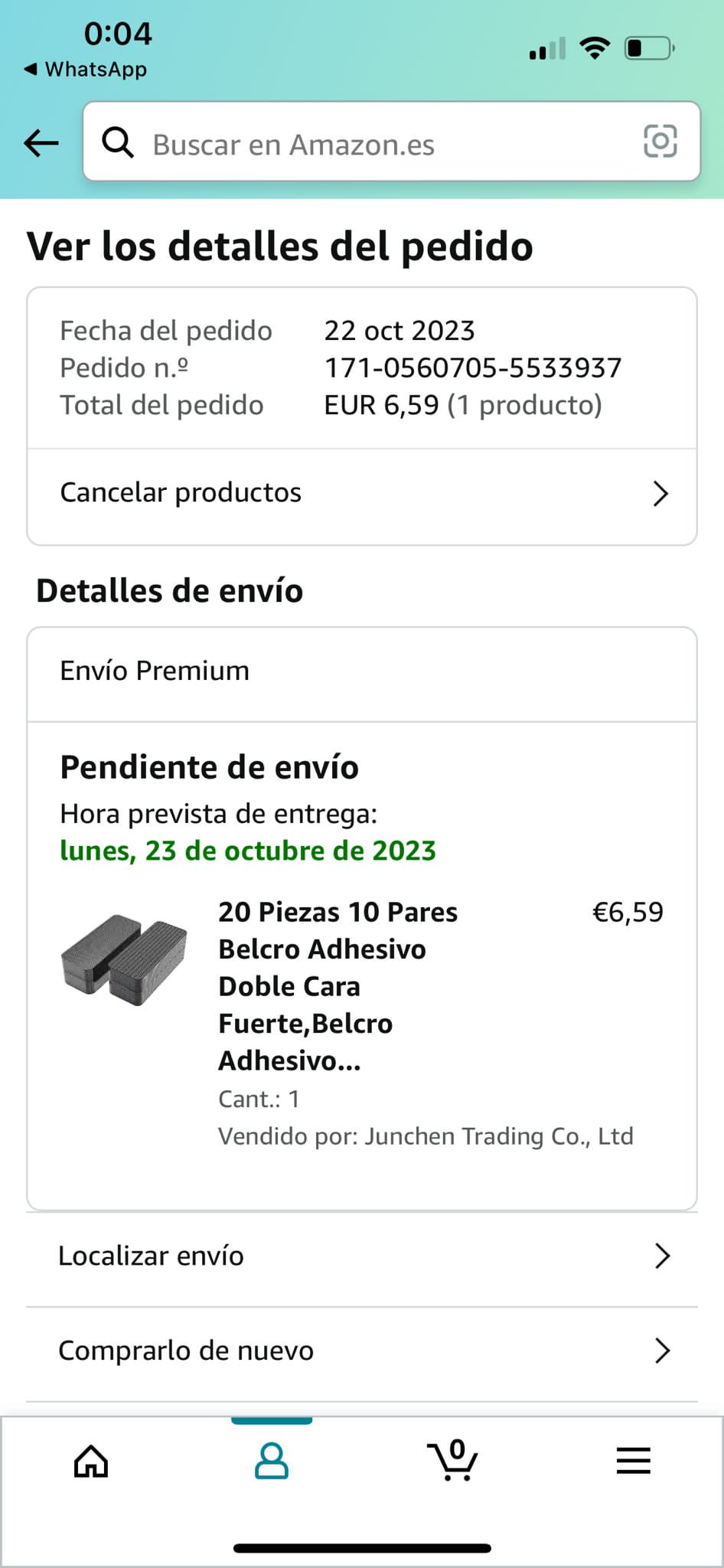
Task: Tap the search magnifier icon
Action: pyautogui.click(x=118, y=142)
